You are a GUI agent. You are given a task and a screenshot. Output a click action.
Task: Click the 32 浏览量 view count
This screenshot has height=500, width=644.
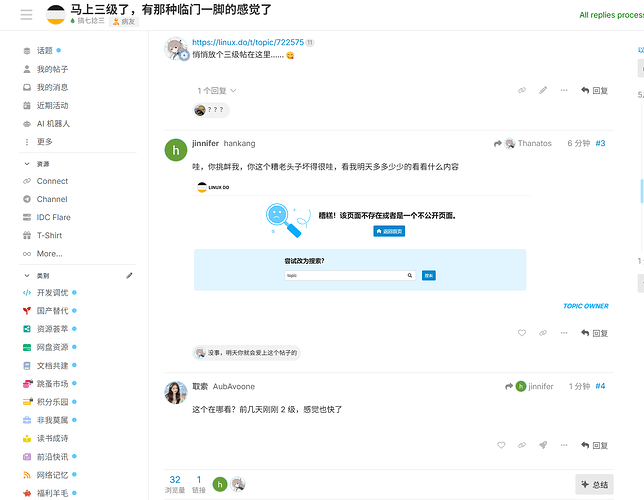(175, 484)
